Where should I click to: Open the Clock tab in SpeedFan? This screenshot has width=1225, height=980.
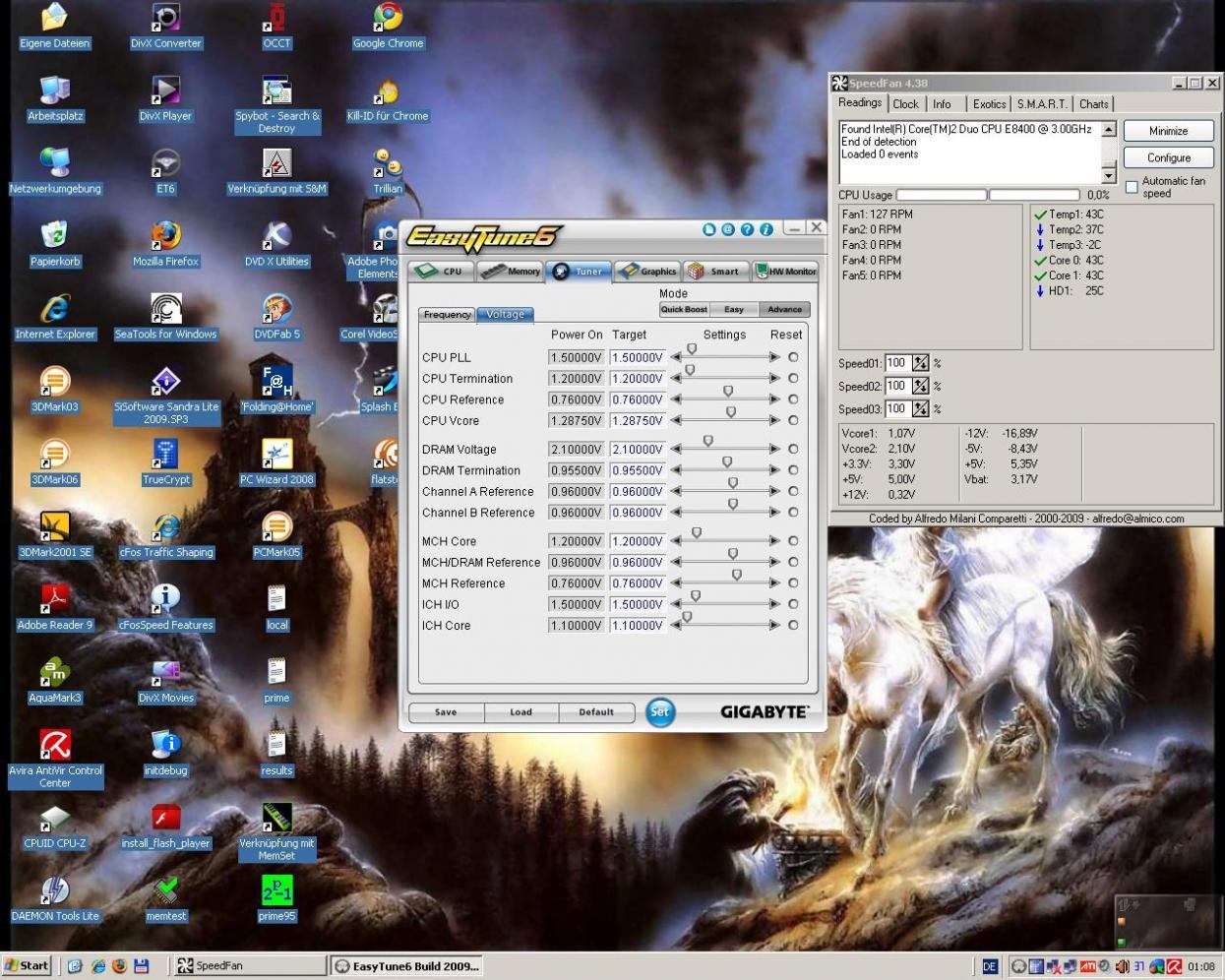pos(906,104)
